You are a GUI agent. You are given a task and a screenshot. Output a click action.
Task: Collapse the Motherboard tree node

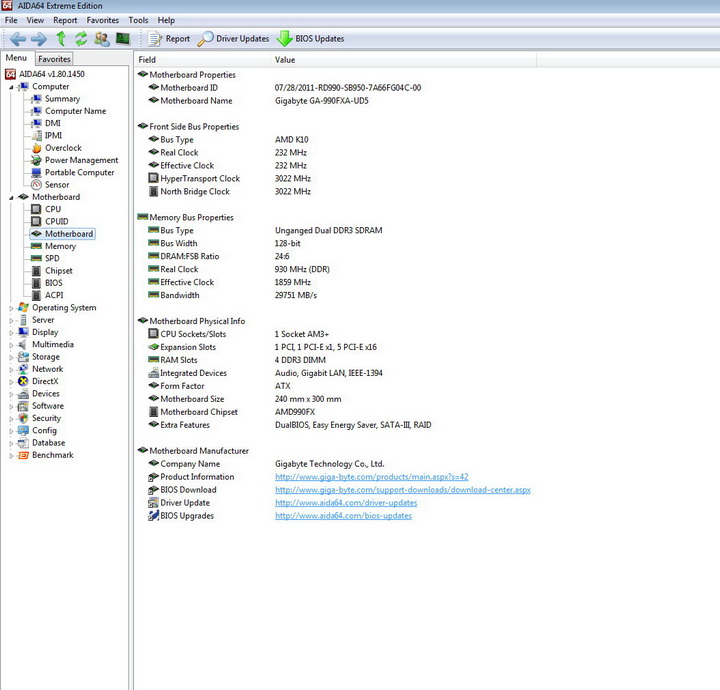11,198
